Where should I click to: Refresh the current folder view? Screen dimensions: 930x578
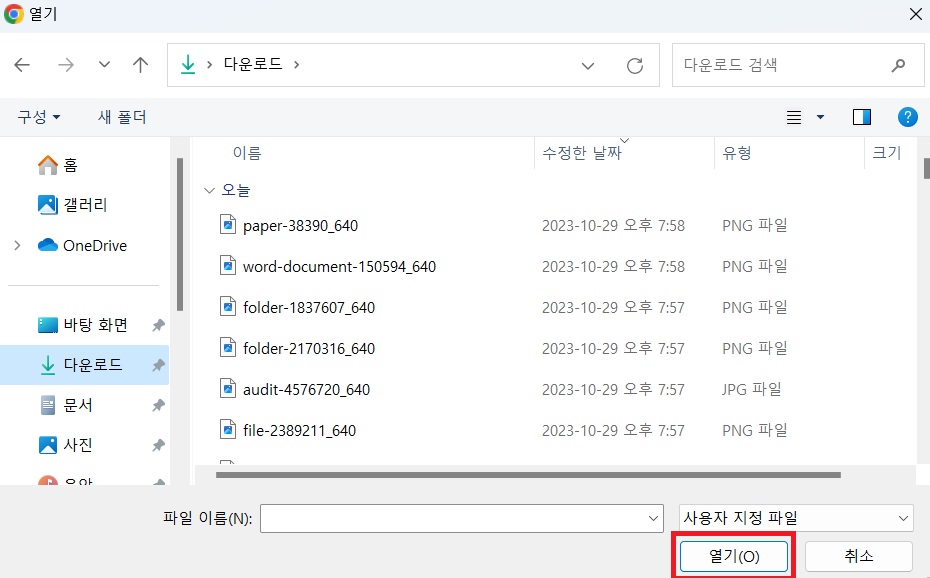click(635, 64)
